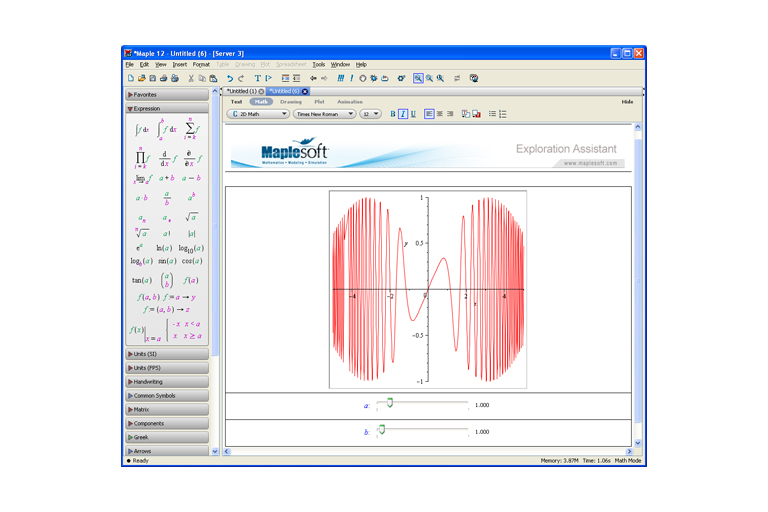The height and width of the screenshot is (512, 768).
Task: Toggle Underline formatting
Action: click(x=413, y=114)
